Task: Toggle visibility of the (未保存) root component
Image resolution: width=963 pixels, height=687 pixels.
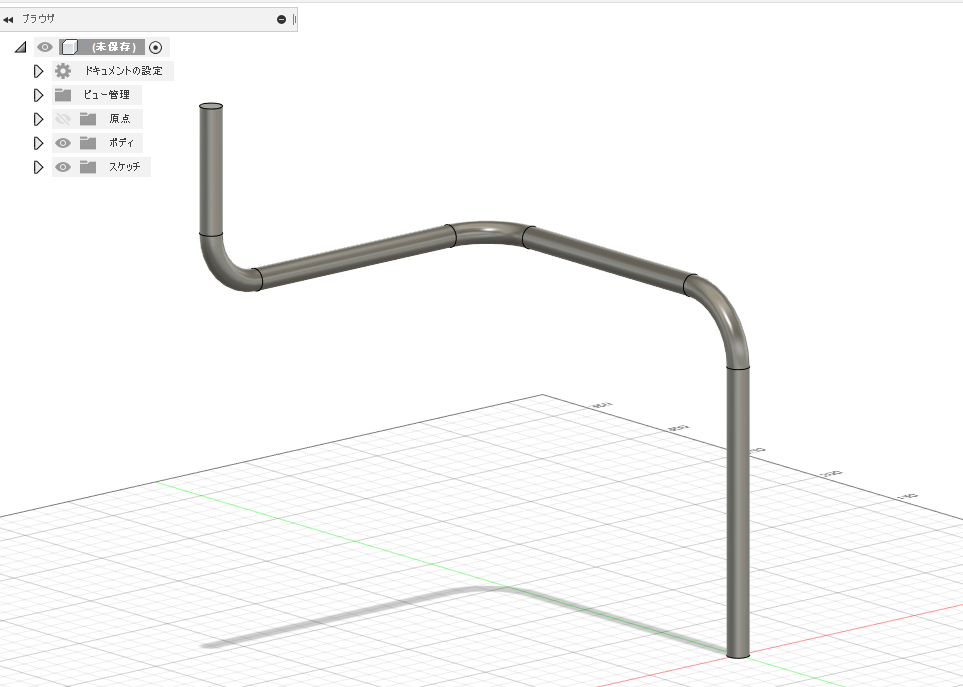Action: 45,47
